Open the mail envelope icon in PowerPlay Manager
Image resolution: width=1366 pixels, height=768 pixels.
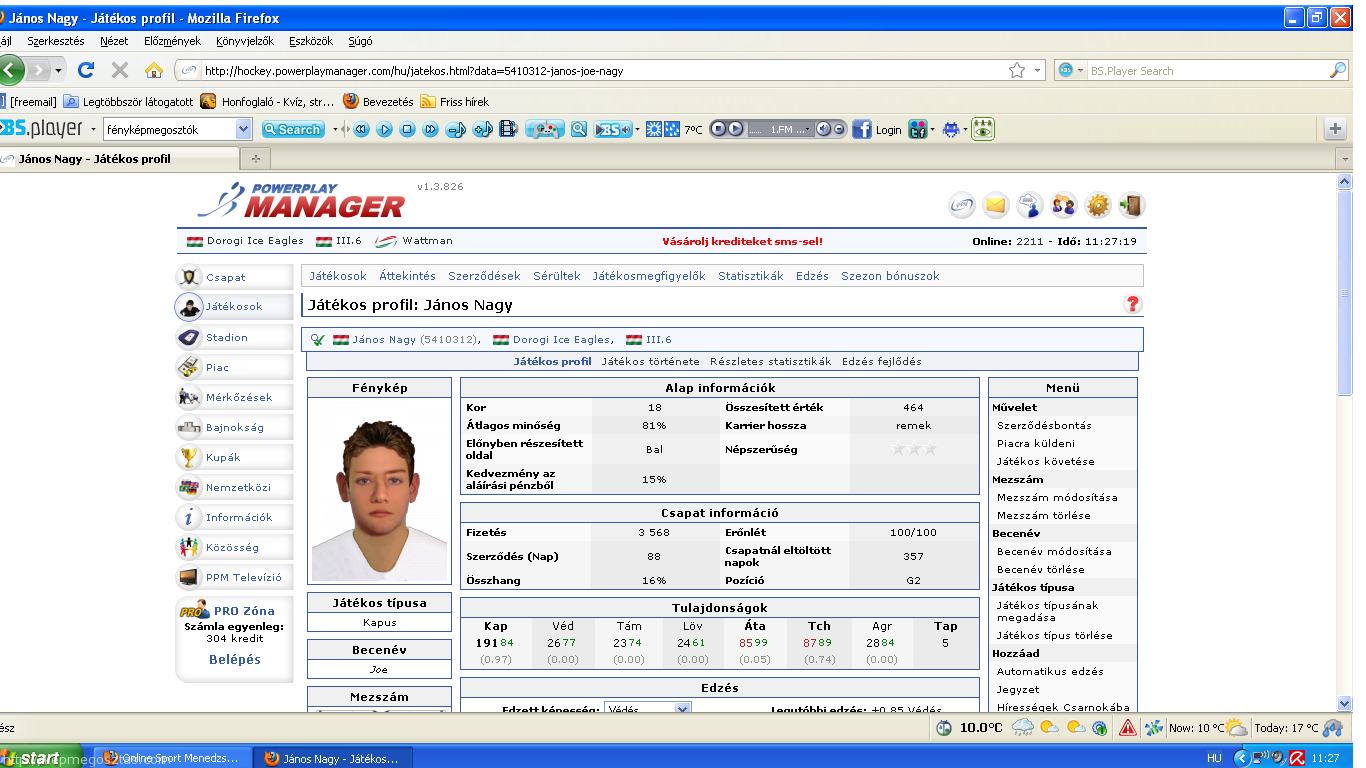click(994, 206)
